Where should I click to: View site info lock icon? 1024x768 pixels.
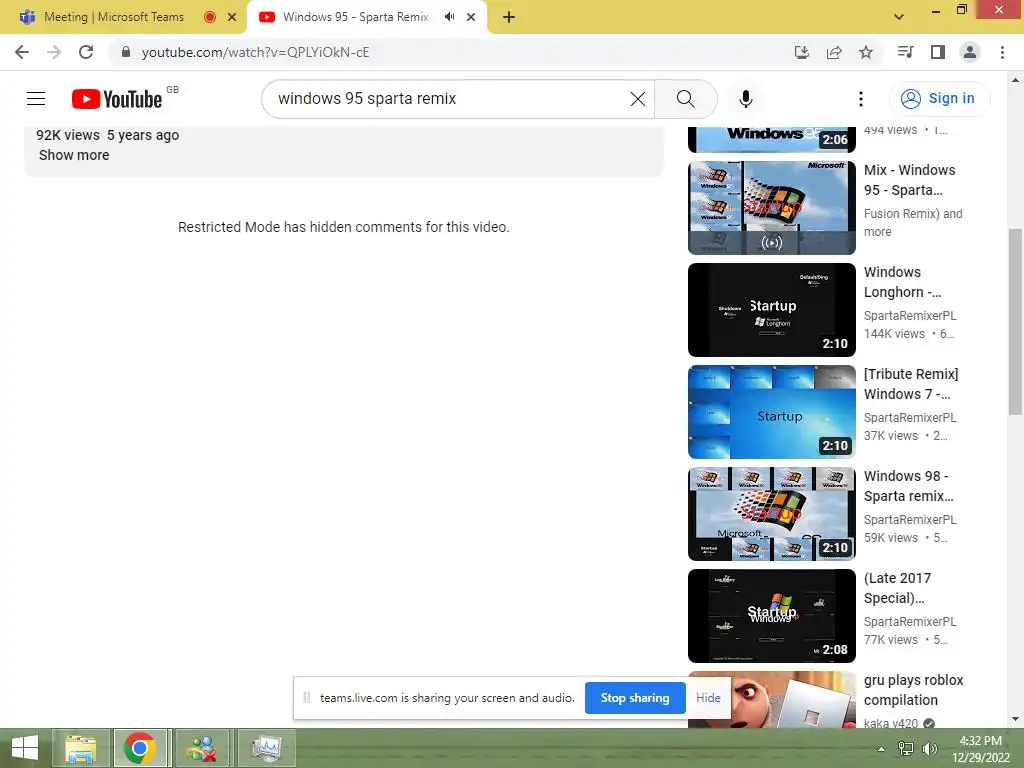click(126, 52)
